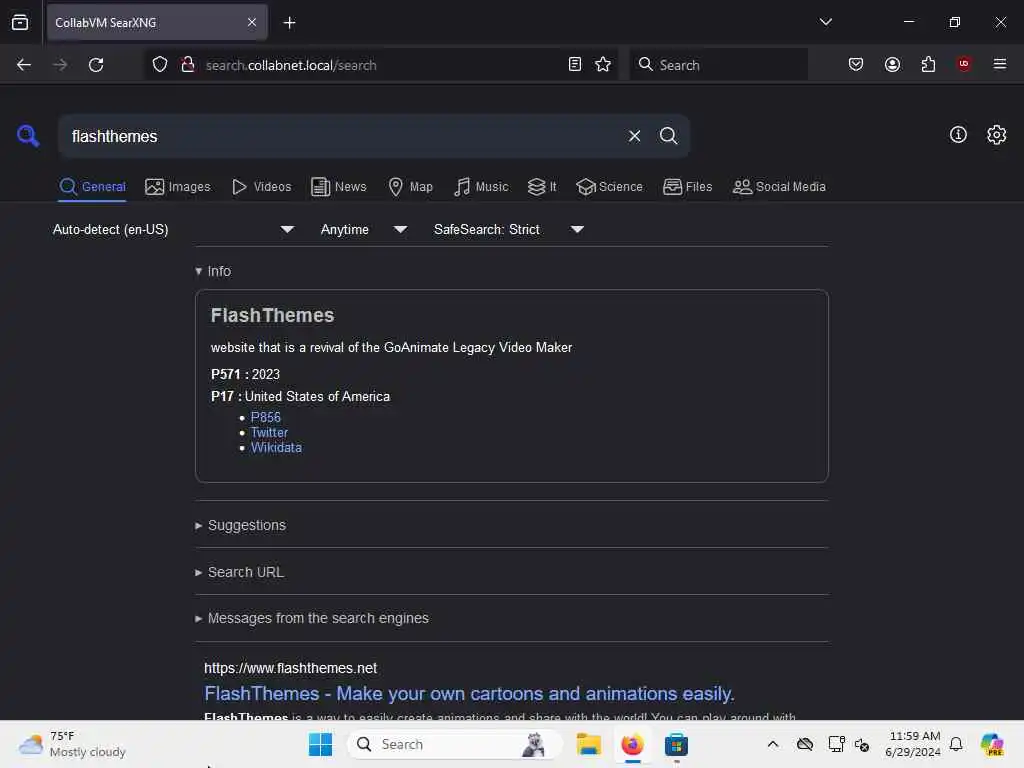Open Firefox application menu

point(1000,64)
